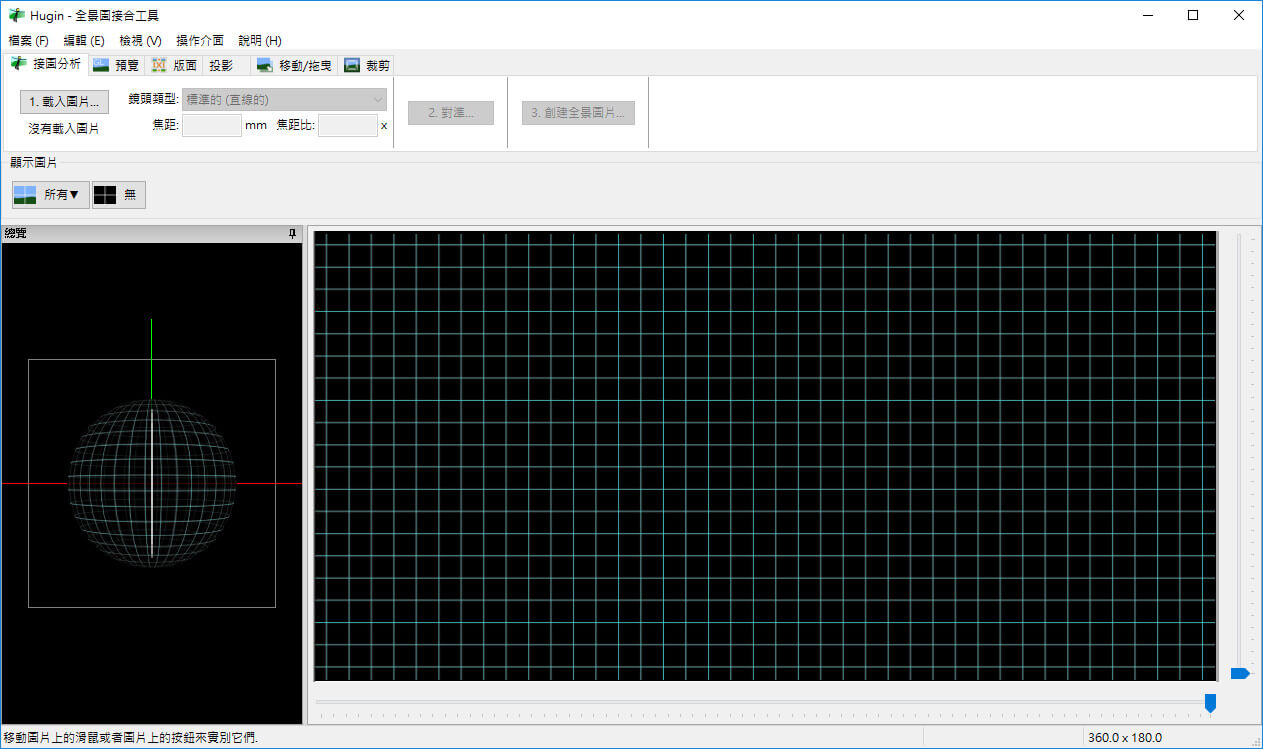Go to the 投影 projection tab
This screenshot has width=1263, height=749.
tap(221, 65)
